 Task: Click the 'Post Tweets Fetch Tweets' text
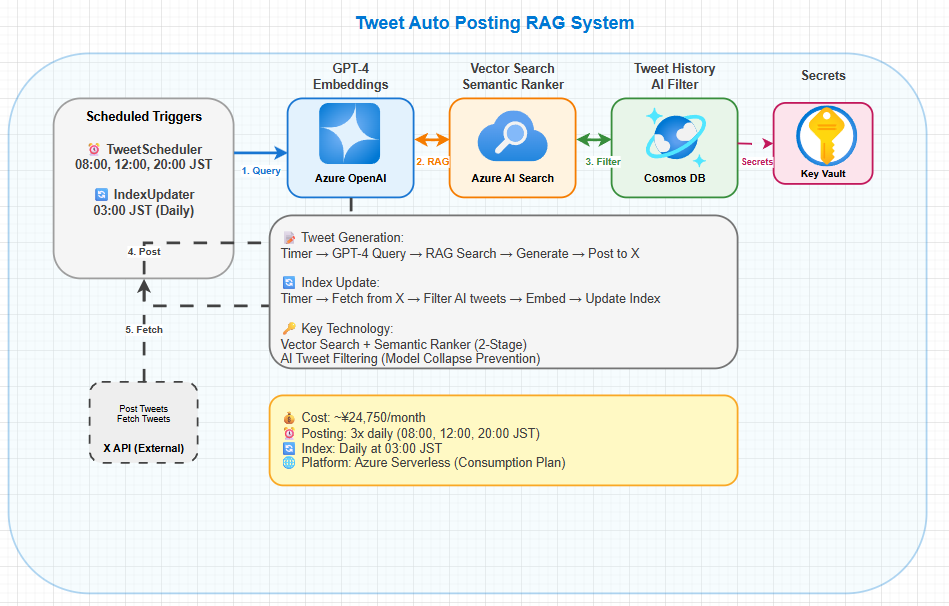pyautogui.click(x=143, y=414)
